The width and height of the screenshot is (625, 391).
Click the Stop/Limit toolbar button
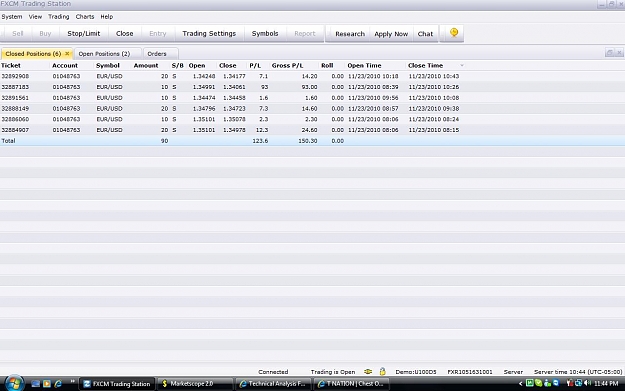click(84, 33)
